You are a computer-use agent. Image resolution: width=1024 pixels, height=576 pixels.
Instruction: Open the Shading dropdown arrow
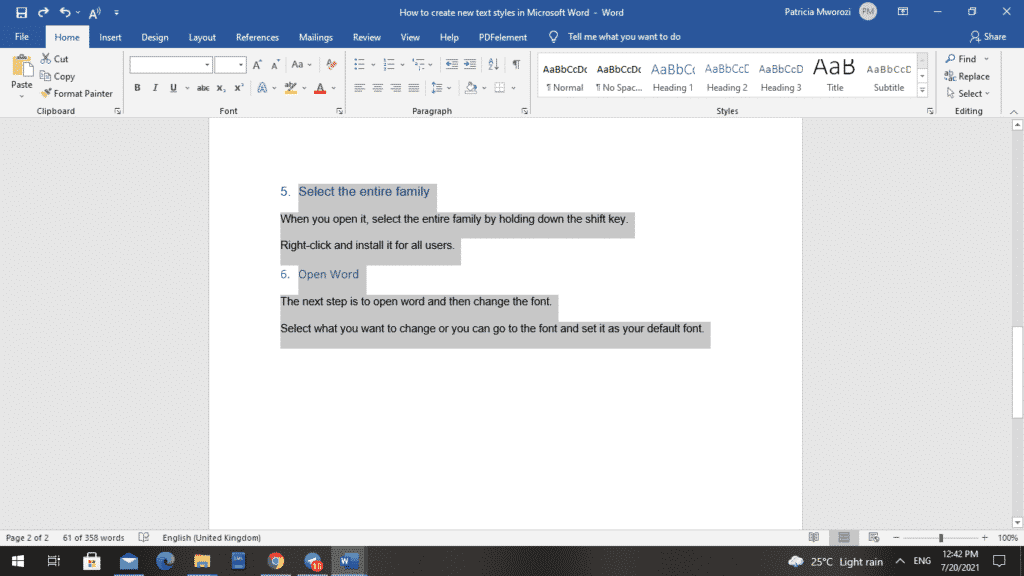[x=484, y=88]
